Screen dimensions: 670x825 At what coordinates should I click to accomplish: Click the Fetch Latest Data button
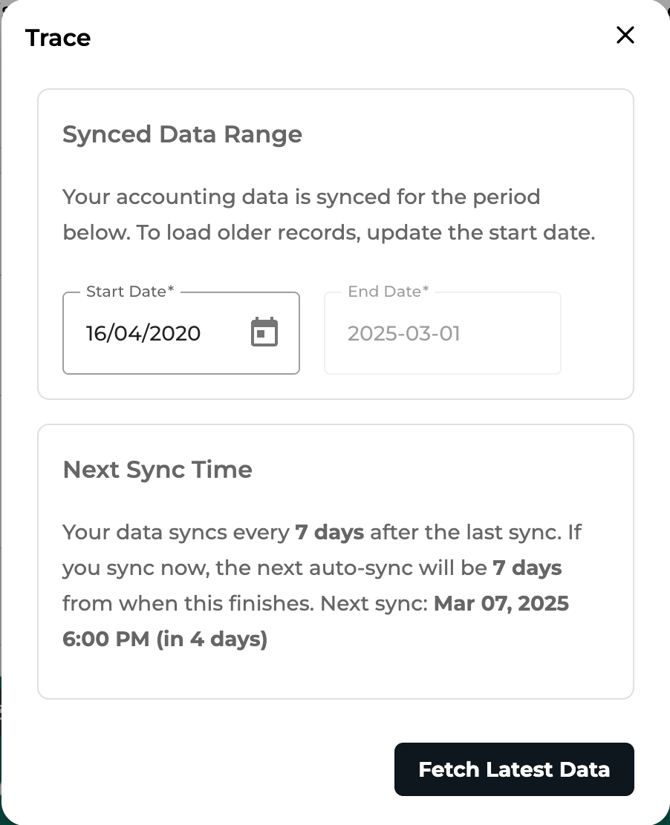point(514,769)
